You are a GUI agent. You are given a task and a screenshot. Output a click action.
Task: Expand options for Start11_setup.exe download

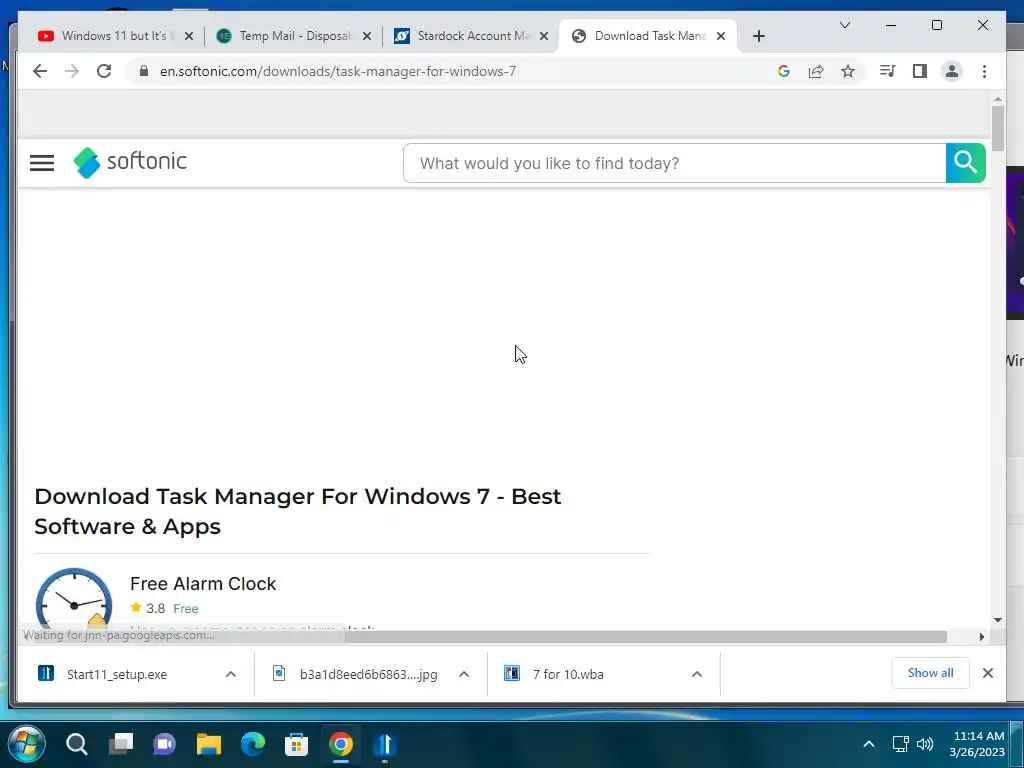231,674
